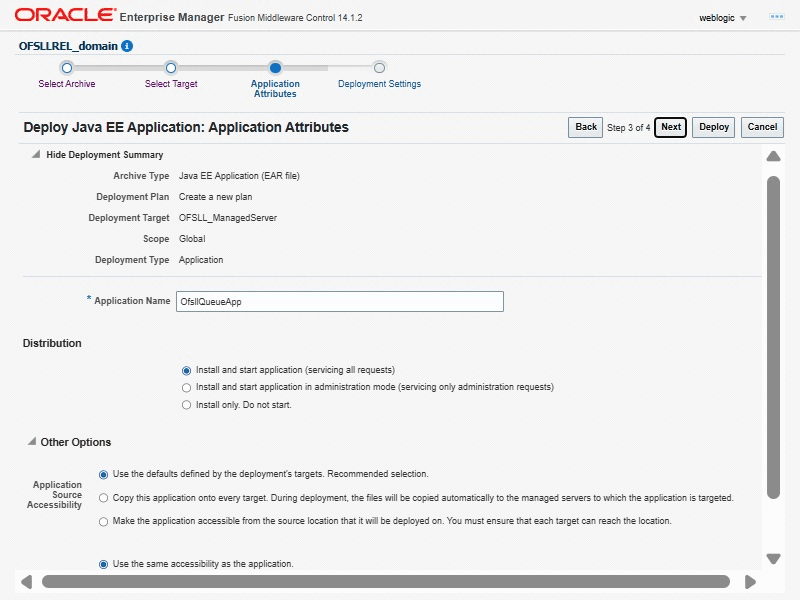This screenshot has width=800, height=600.
Task: Click the 'OFSLL_ManagedServer' deployment target value
Action: [228, 218]
